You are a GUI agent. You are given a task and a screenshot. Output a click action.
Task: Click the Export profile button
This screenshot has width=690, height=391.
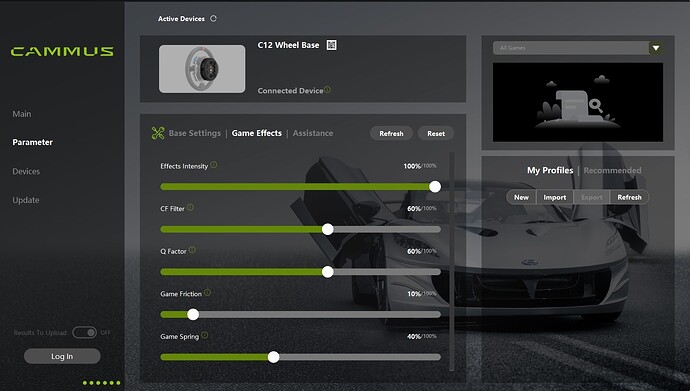(x=591, y=197)
